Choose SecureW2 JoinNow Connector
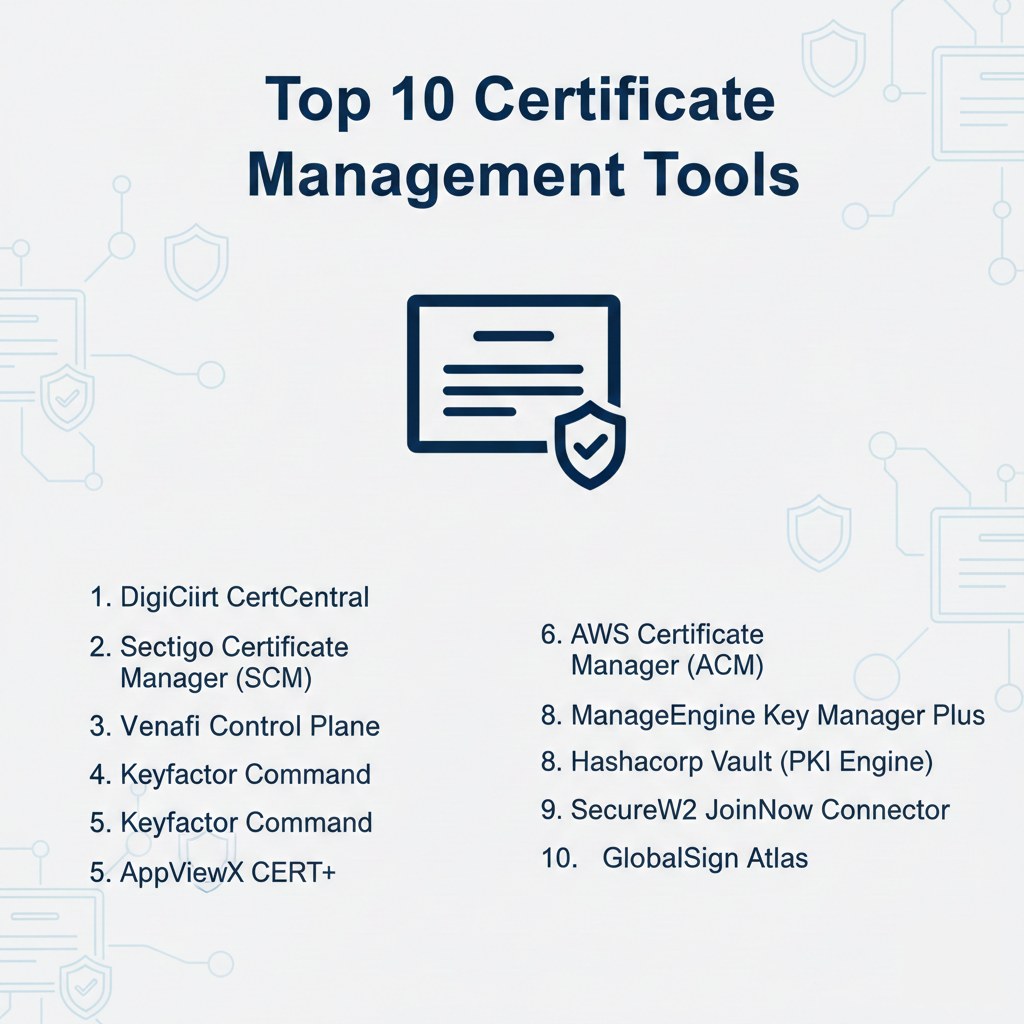The image size is (1024, 1024). click(745, 810)
